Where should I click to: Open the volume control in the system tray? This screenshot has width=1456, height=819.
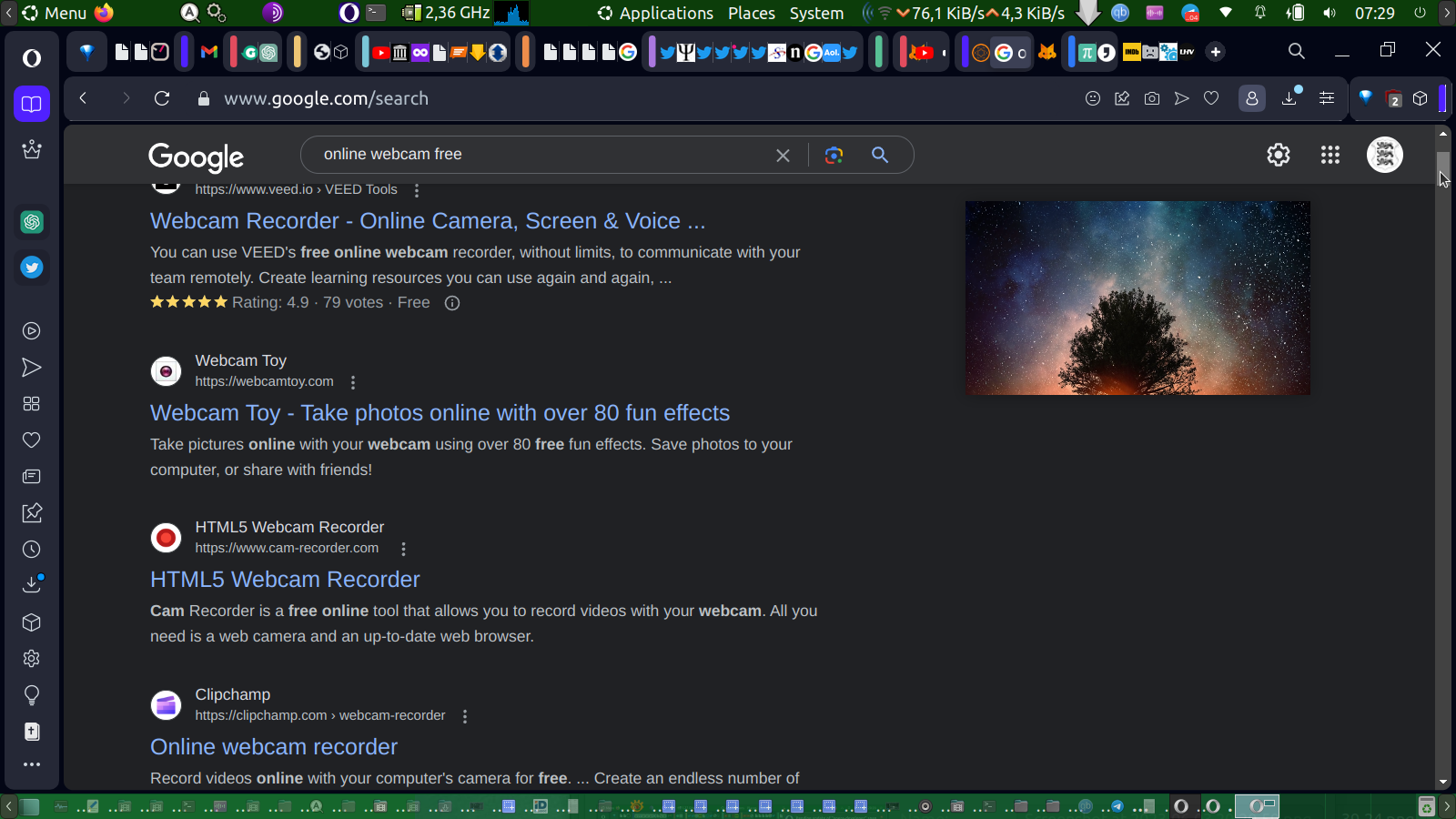click(1330, 13)
